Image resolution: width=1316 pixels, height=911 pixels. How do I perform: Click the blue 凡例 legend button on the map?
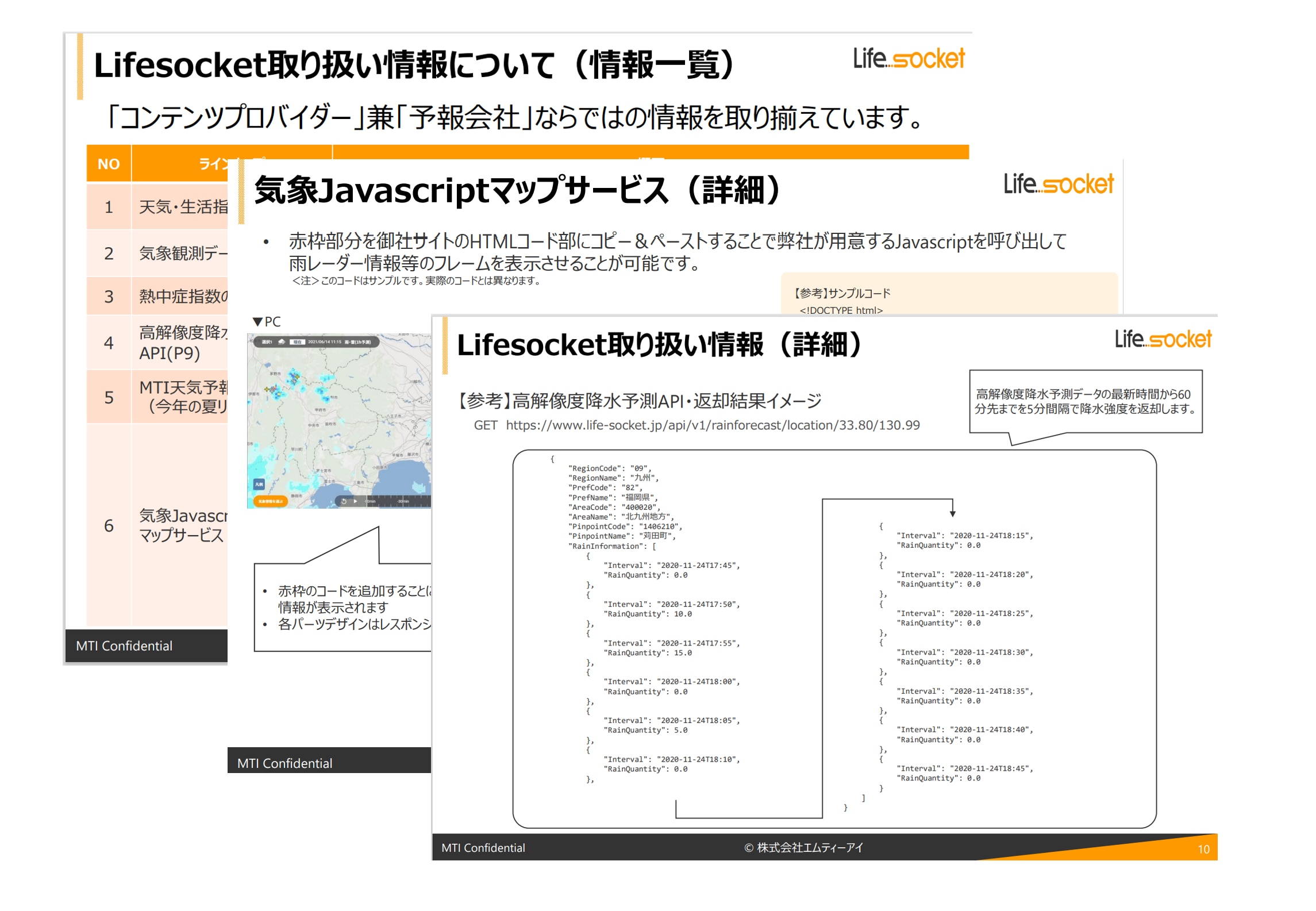[x=259, y=484]
